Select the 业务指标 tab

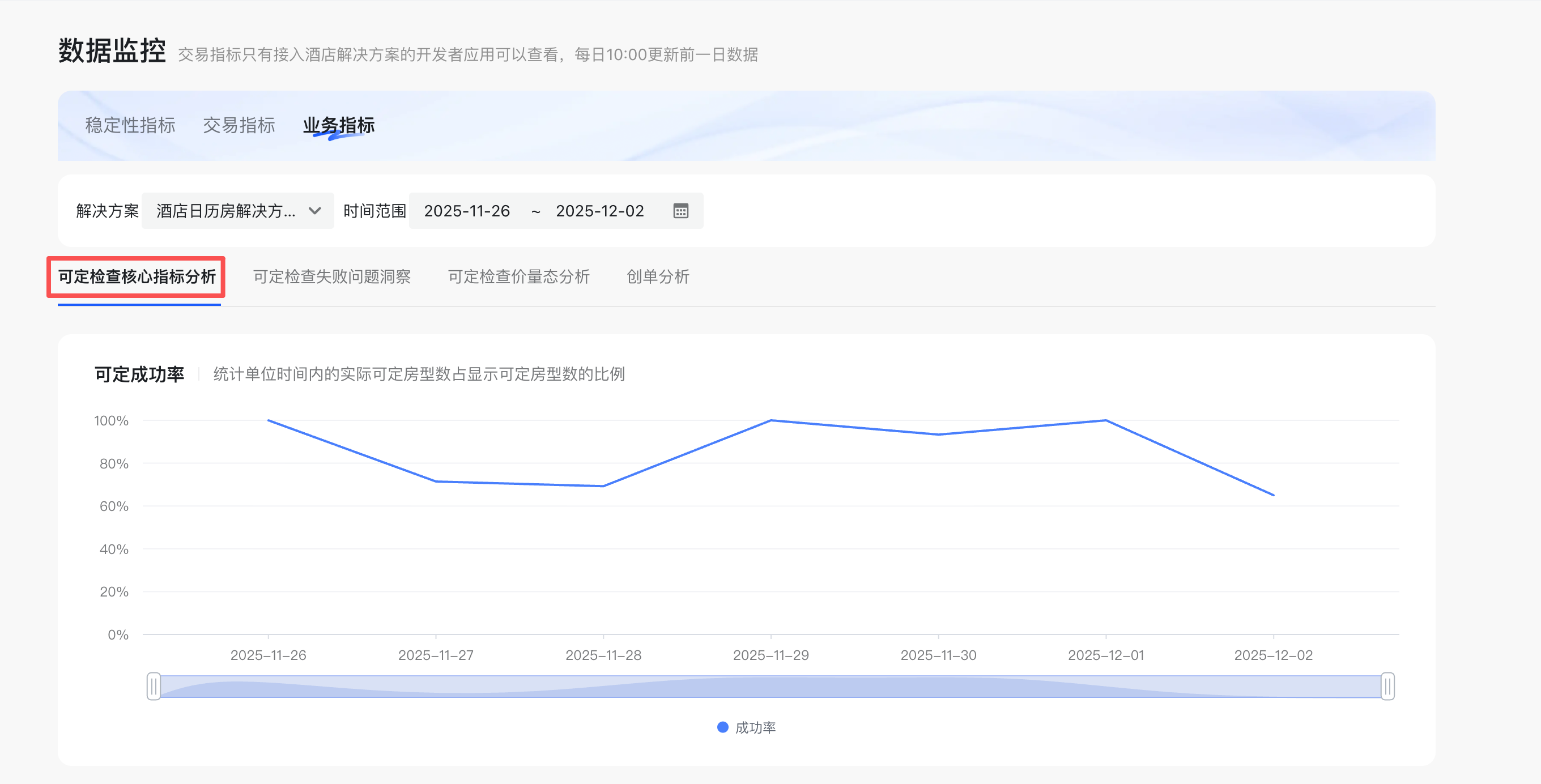339,125
